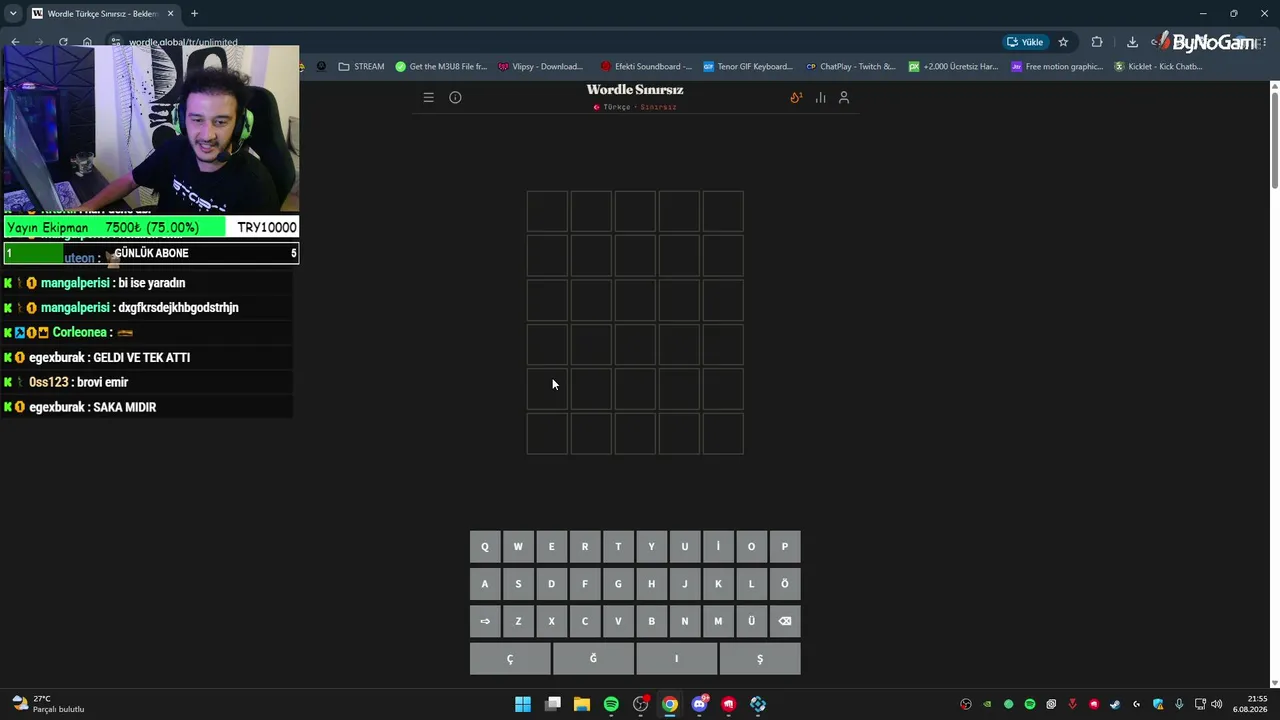Open Discord from the taskbar
Image resolution: width=1280 pixels, height=720 pixels.
(700, 704)
